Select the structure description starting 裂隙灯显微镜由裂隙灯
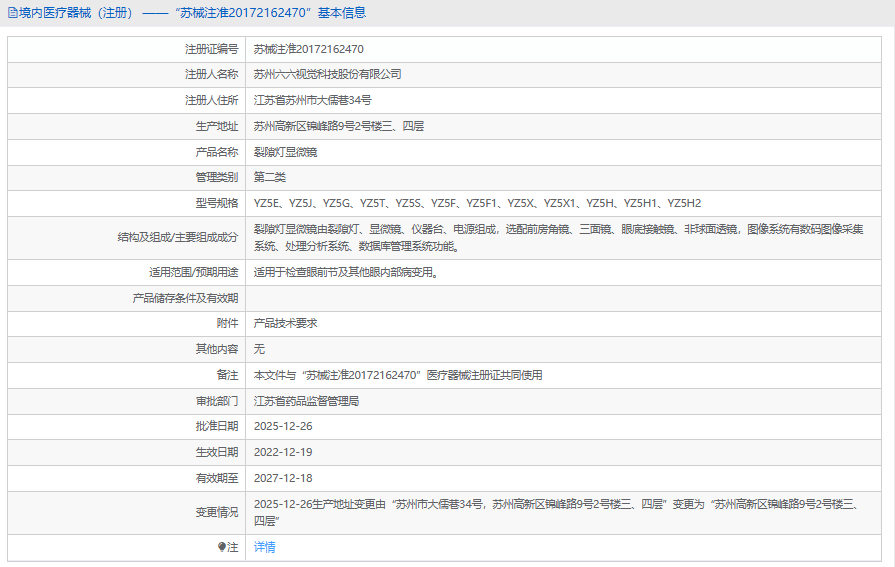 click(559, 238)
